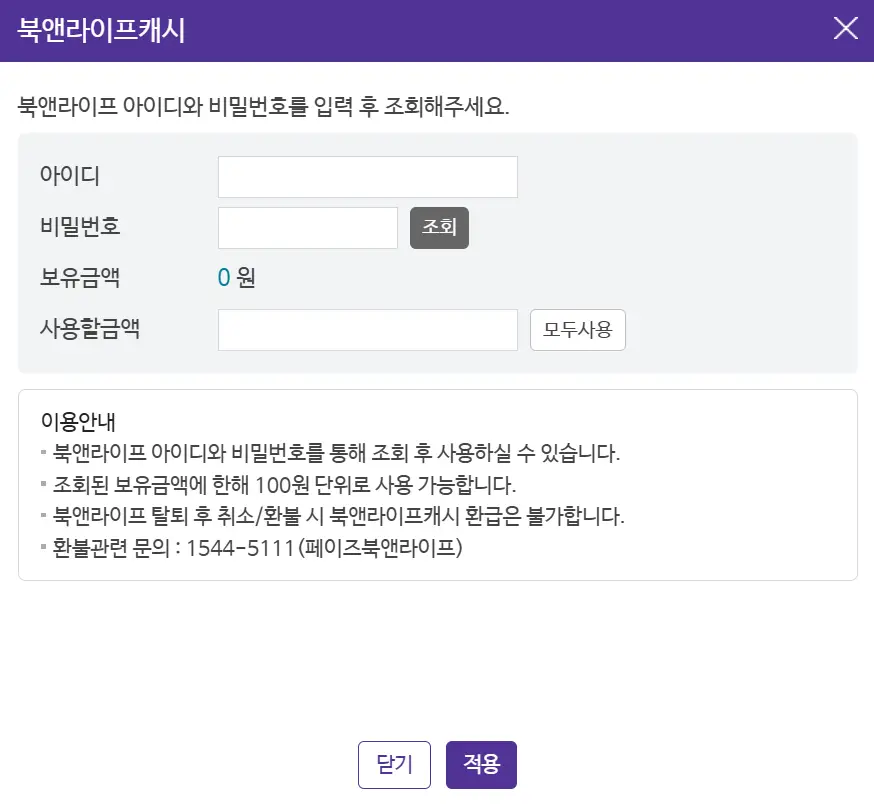This screenshot has height=807, width=874.
Task: Click the 조회 lookup button
Action: pyautogui.click(x=439, y=228)
